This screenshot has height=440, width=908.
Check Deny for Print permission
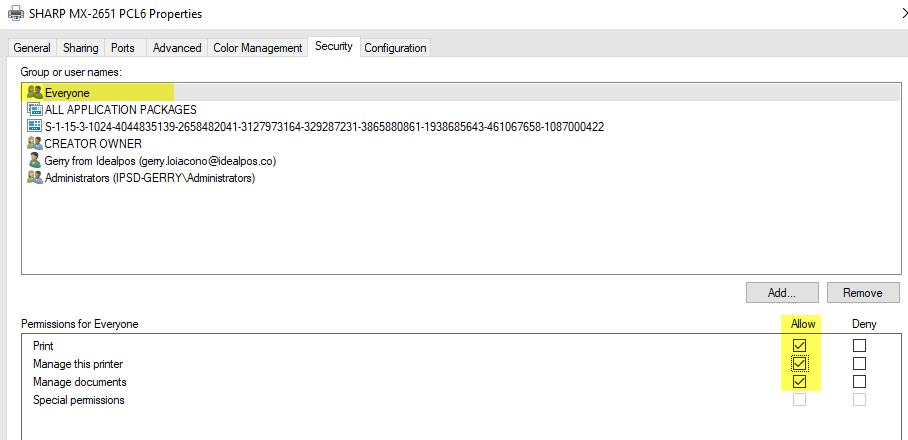[x=859, y=346]
